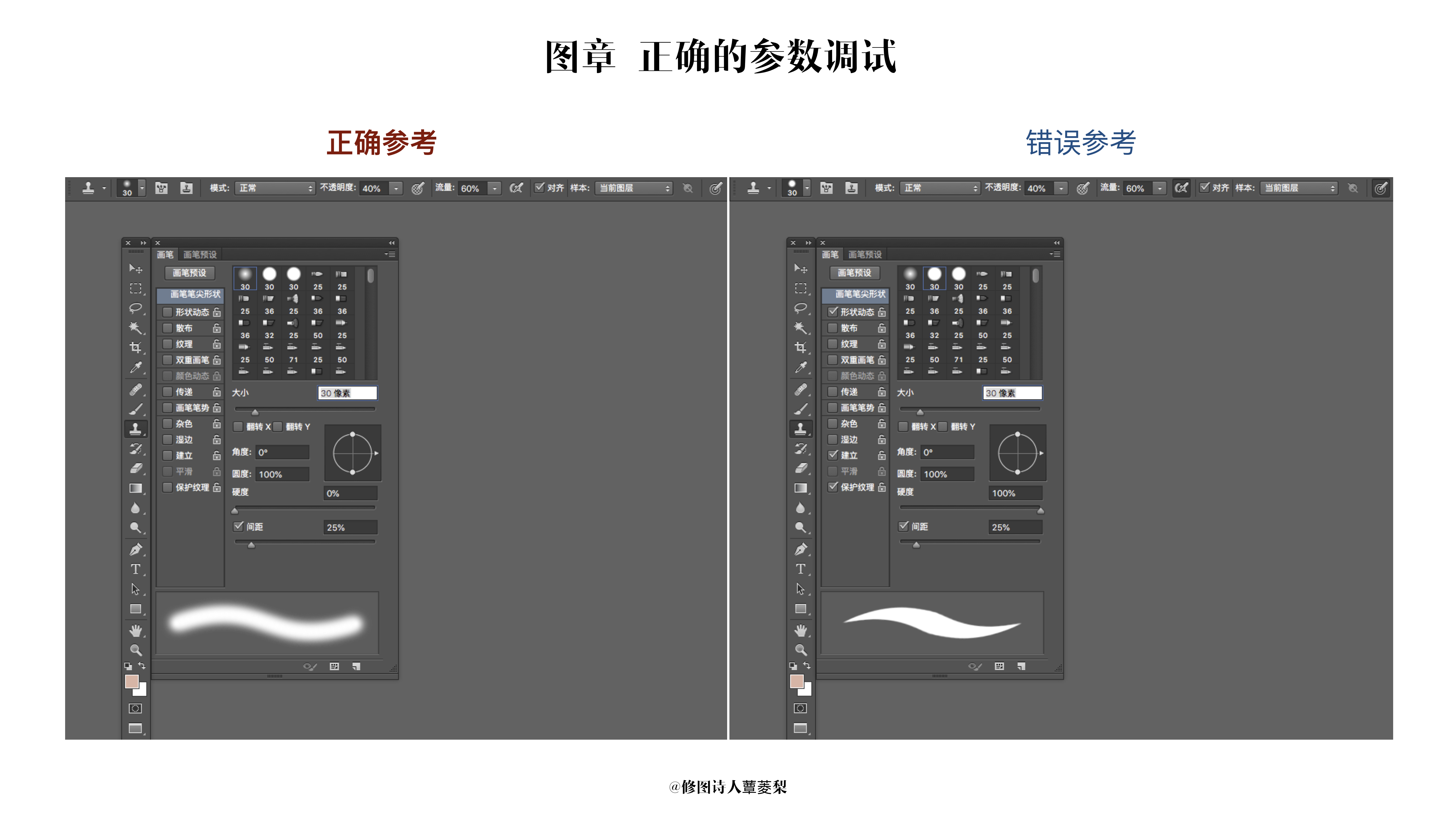Screen dimensions: 1456x819
Task: Select the Marquee tool in the right toolbox
Action: pos(800,288)
